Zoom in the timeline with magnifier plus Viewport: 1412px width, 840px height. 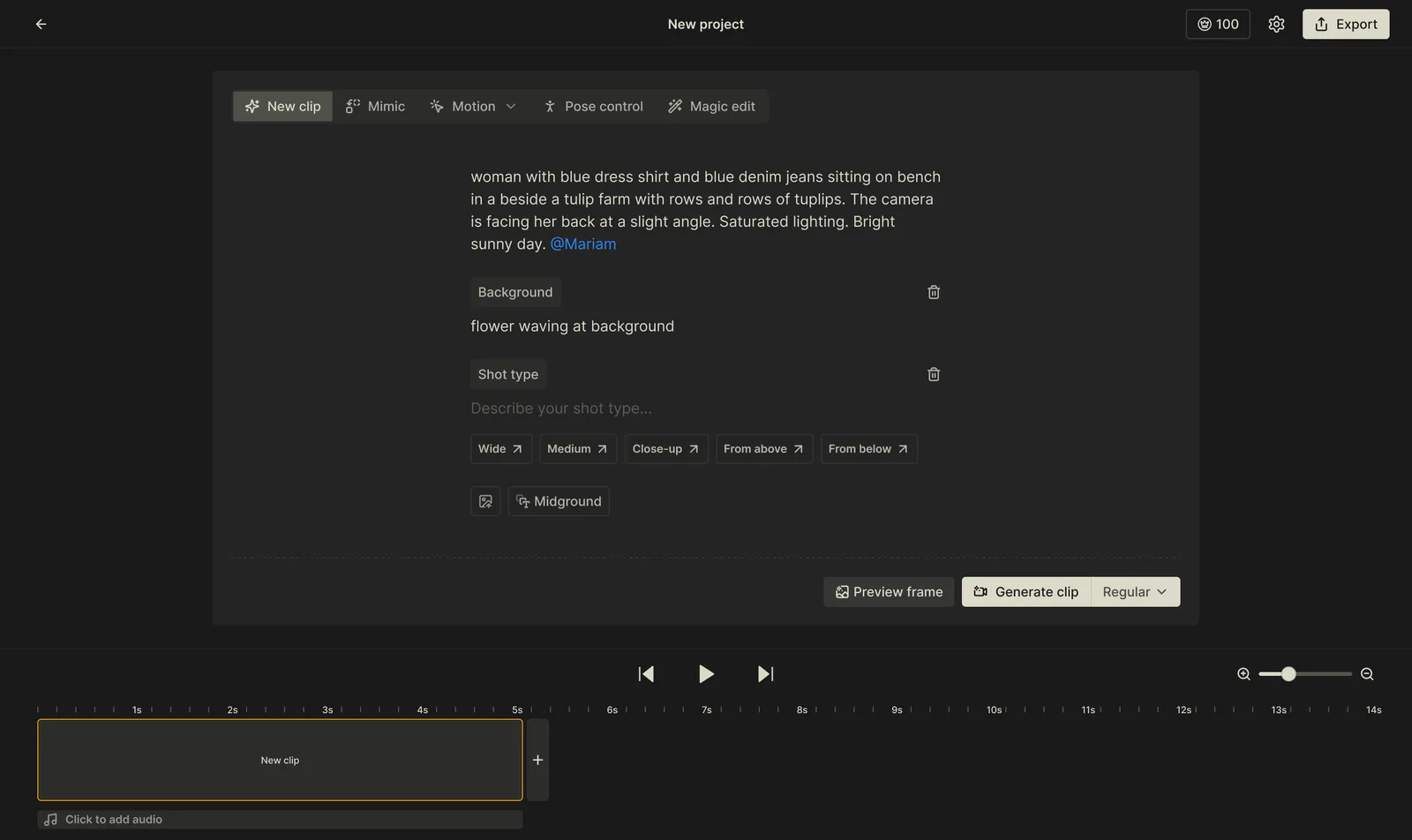1243,674
